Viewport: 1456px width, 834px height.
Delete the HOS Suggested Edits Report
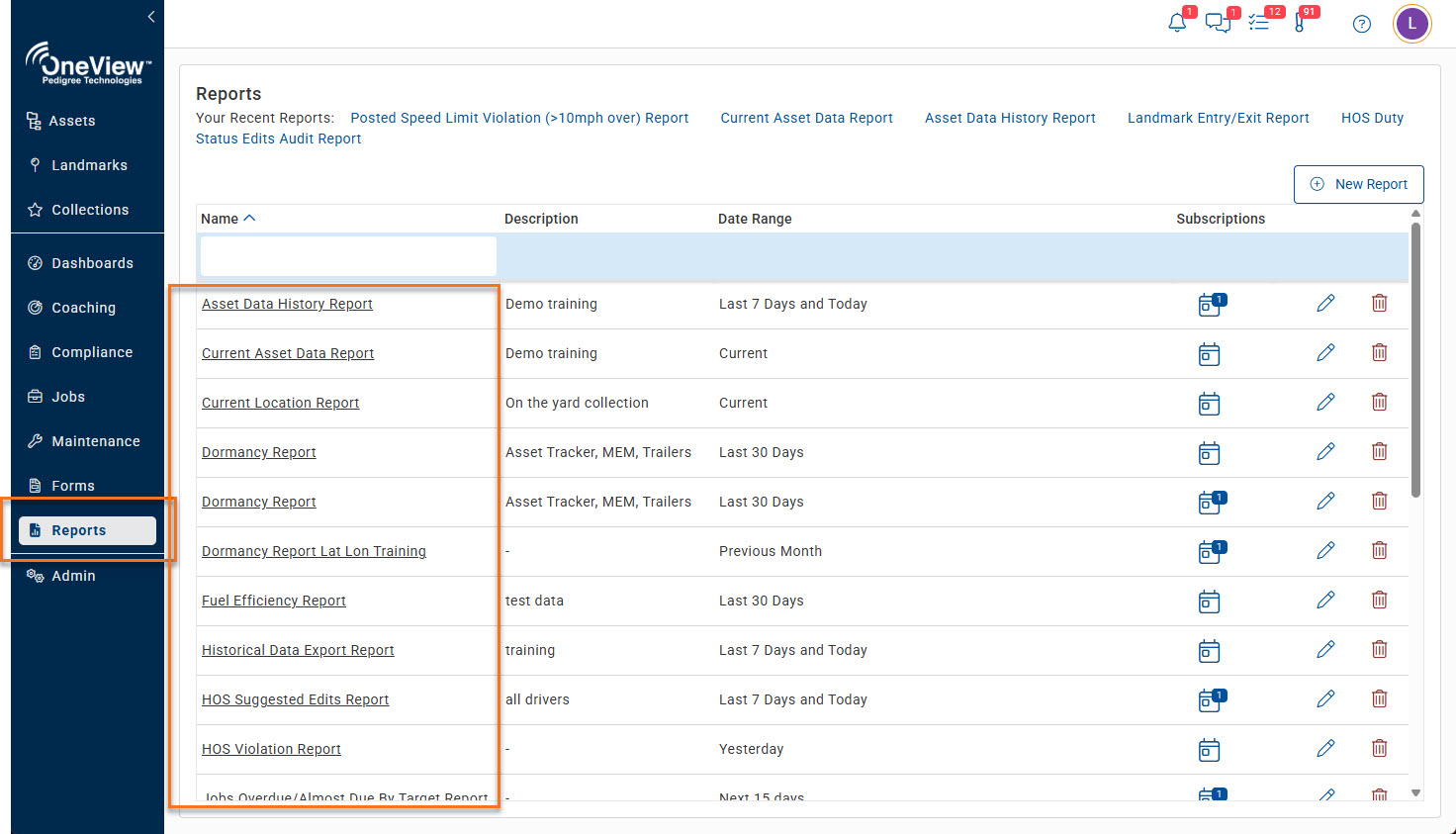pos(1379,698)
